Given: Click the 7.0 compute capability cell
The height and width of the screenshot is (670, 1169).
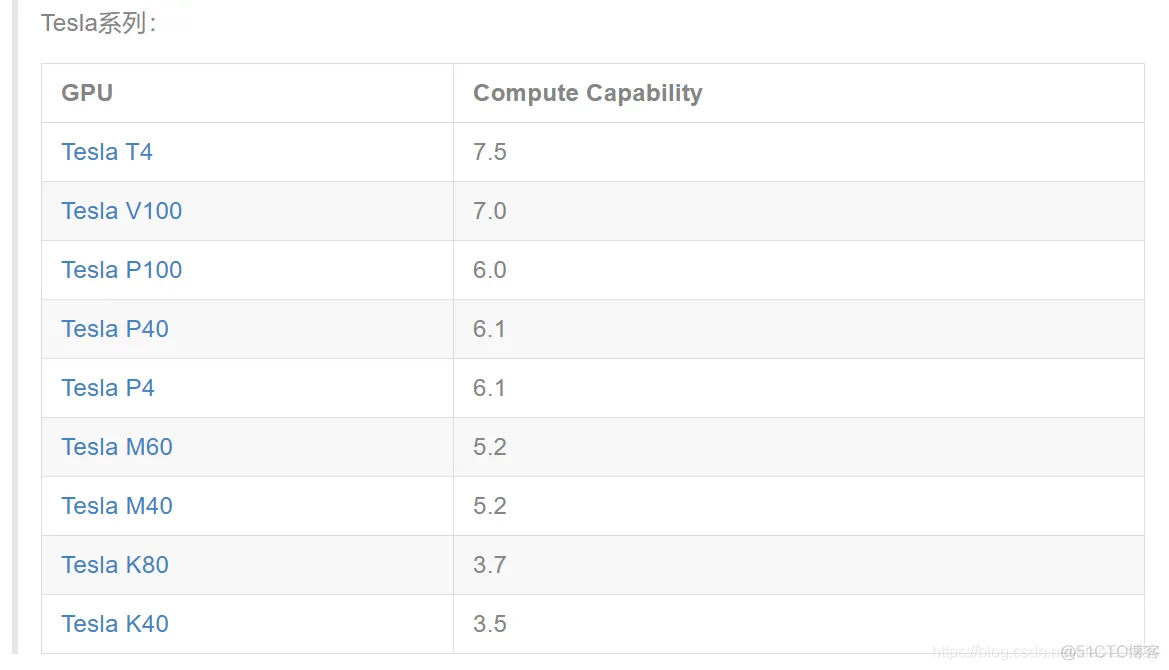Looking at the screenshot, I should (x=490, y=211).
